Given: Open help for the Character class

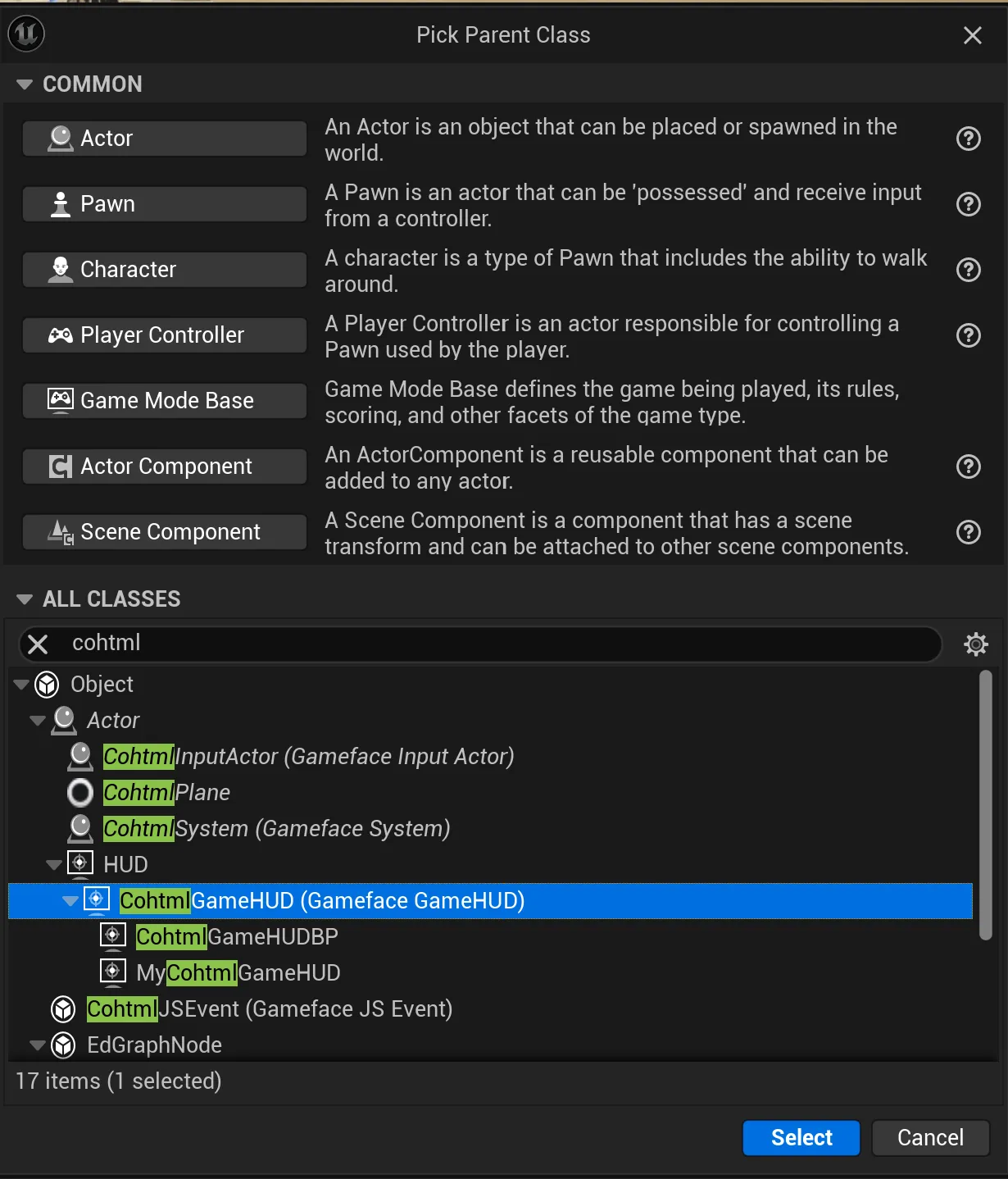Looking at the screenshot, I should [x=968, y=270].
